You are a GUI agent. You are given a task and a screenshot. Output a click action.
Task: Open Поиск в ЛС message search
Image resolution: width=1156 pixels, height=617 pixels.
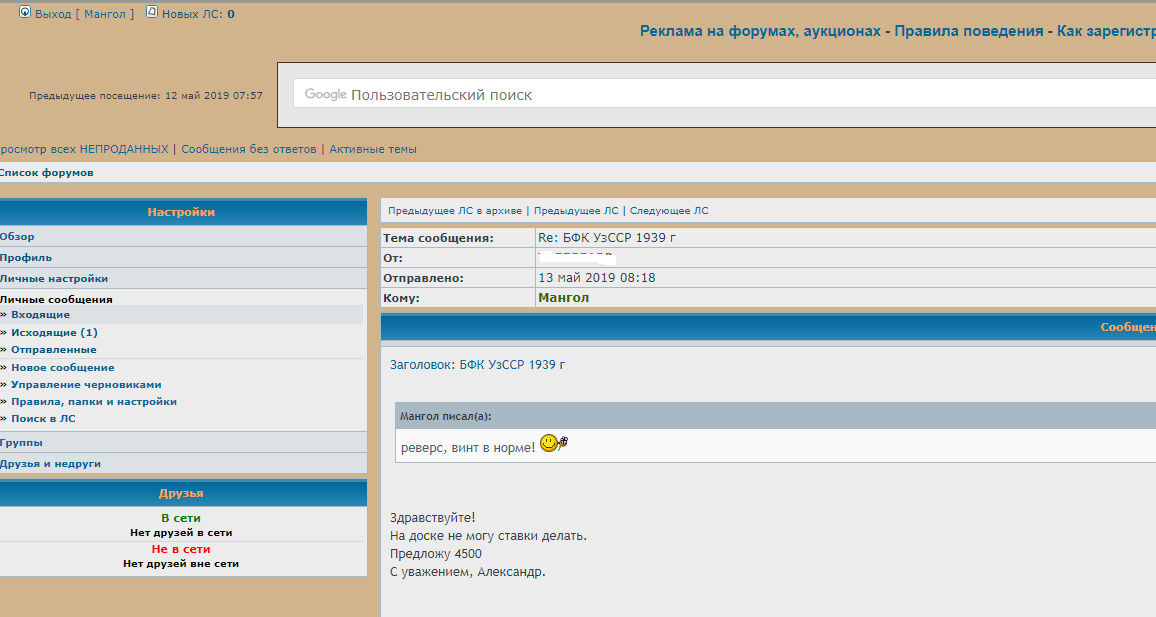pyautogui.click(x=43, y=419)
